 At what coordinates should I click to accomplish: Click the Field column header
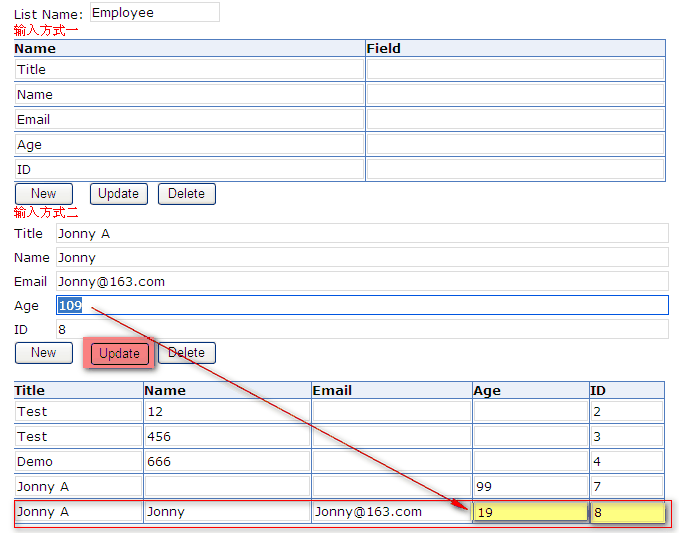click(515, 48)
